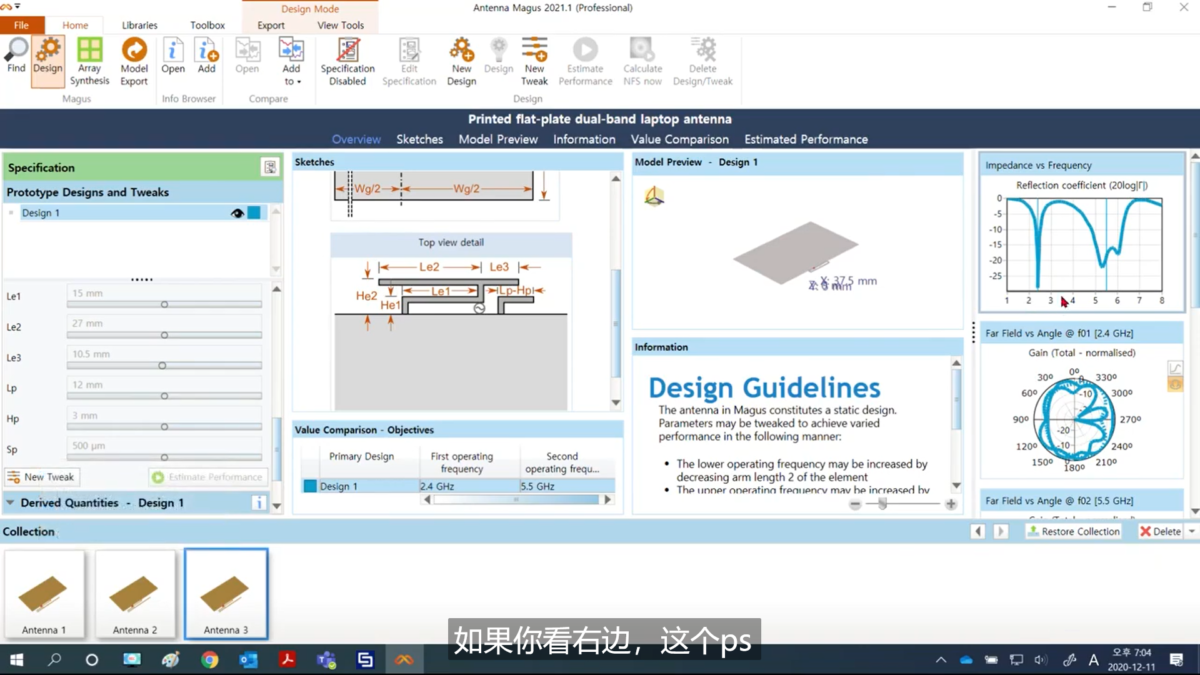Image resolution: width=1200 pixels, height=675 pixels.
Task: Click Delete Design/Tweak icon
Action: coord(702,62)
